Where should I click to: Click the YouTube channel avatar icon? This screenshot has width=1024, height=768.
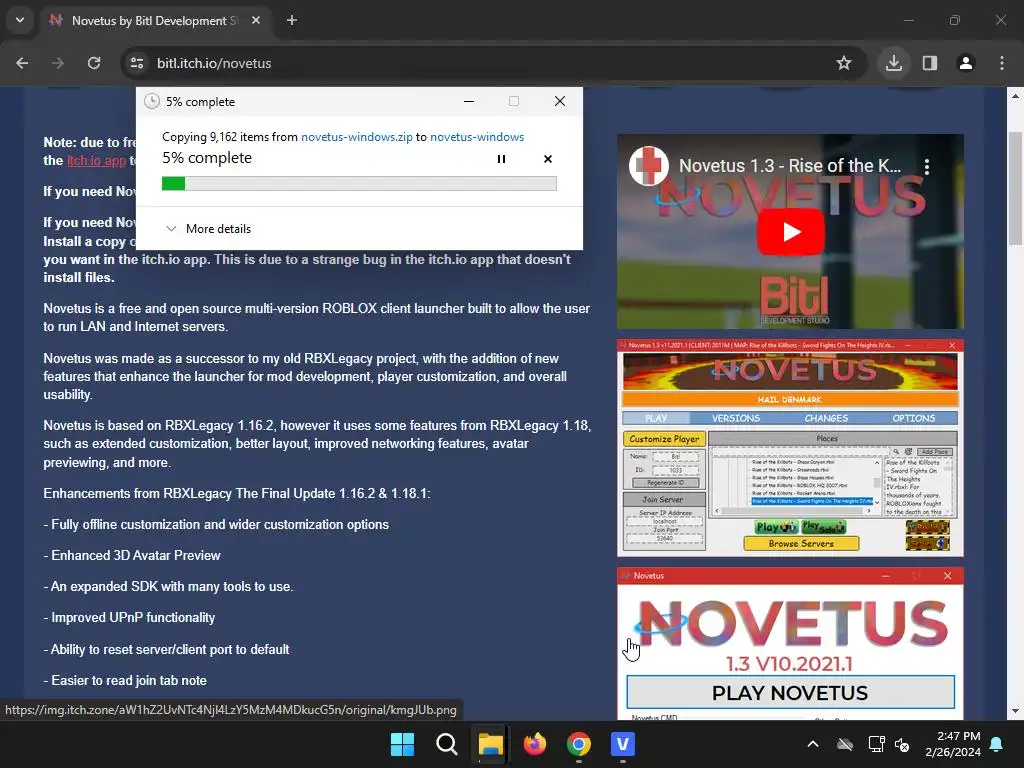click(648, 166)
